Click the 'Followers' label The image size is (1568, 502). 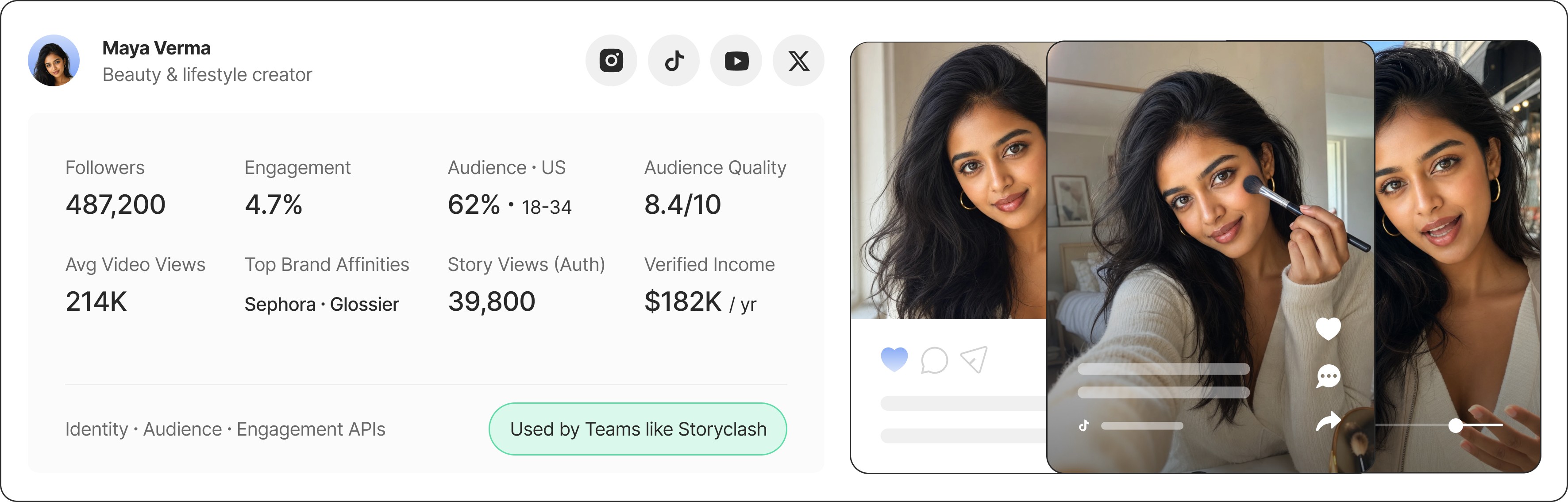(x=105, y=167)
